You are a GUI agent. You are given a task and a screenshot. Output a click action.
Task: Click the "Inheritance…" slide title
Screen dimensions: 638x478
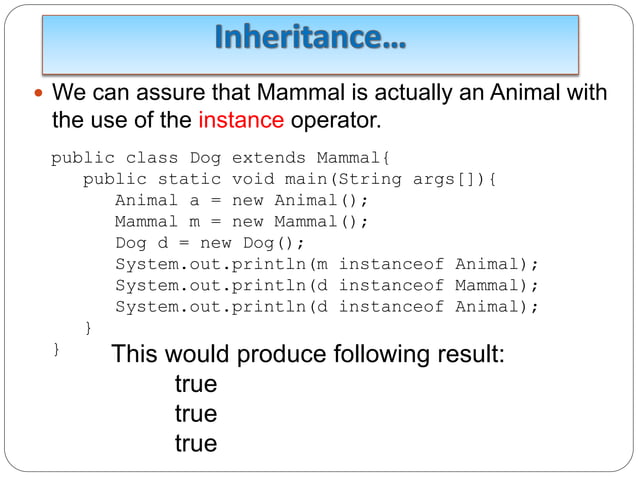(x=310, y=41)
